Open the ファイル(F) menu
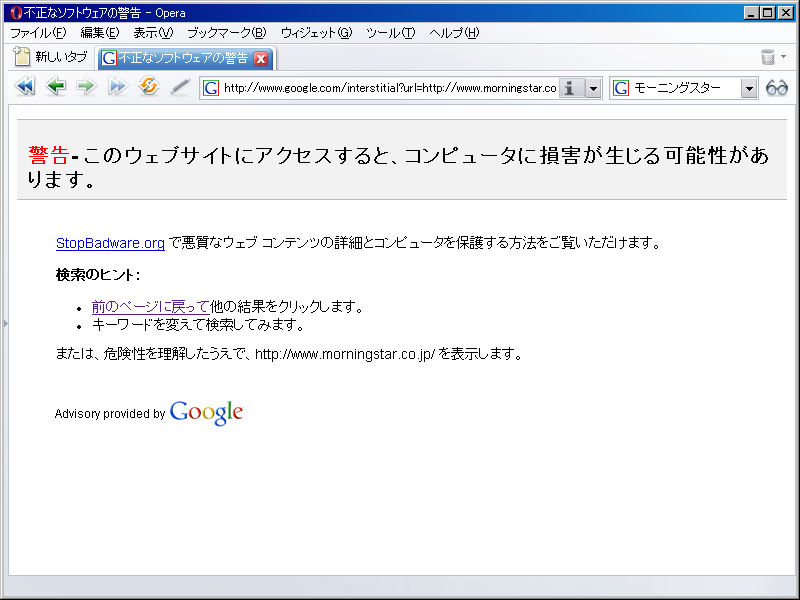 pyautogui.click(x=38, y=33)
